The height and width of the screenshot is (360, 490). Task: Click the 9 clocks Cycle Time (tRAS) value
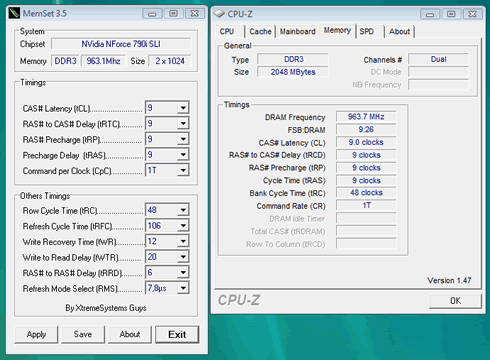pos(366,180)
